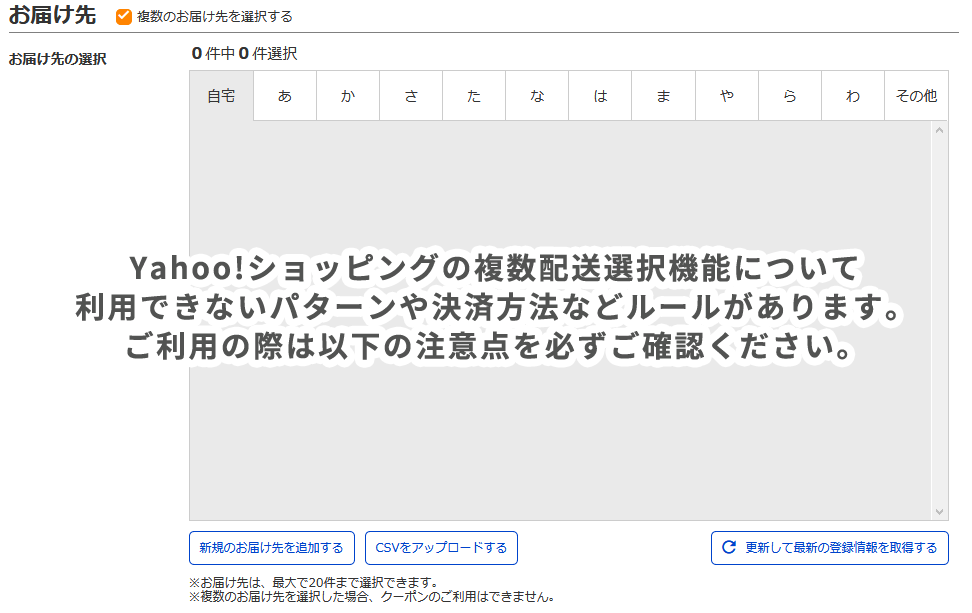Image resolution: width=972 pixels, height=613 pixels.
Task: Open the さ tab
Action: (412, 95)
